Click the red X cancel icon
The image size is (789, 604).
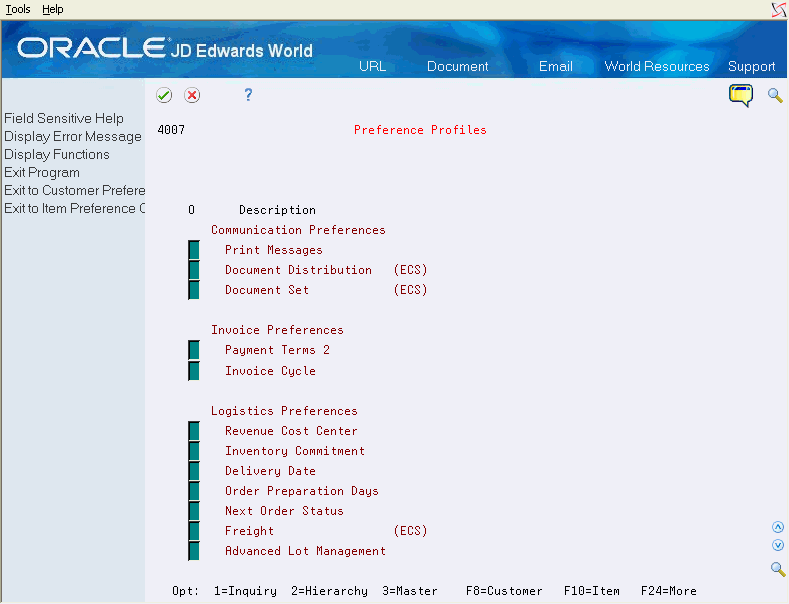(x=192, y=95)
